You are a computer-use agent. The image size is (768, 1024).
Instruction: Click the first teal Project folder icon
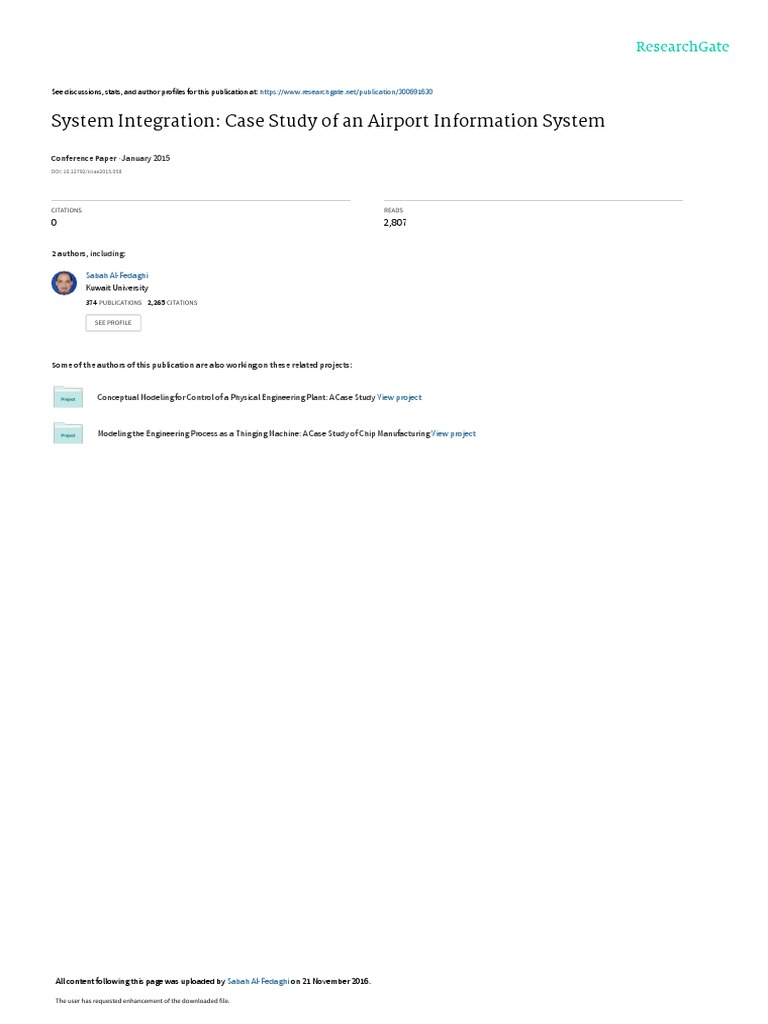68,397
